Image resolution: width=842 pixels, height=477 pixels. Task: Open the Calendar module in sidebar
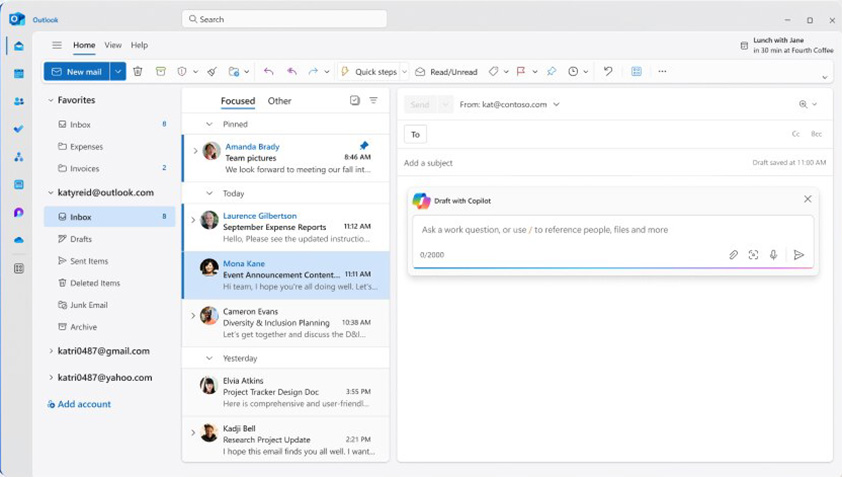point(19,74)
